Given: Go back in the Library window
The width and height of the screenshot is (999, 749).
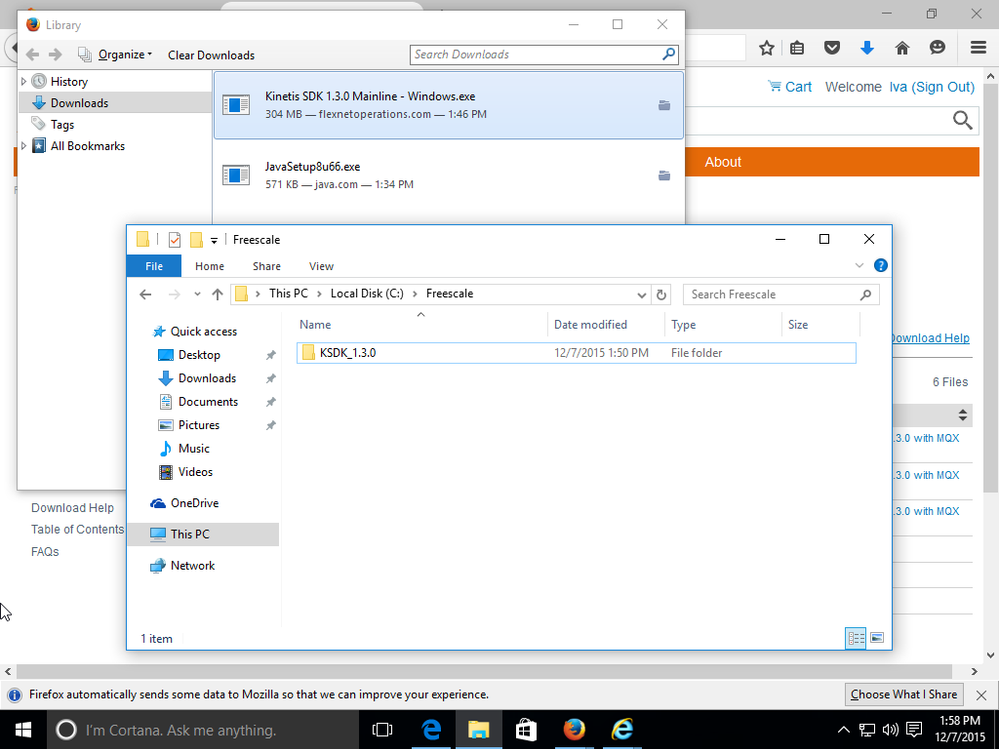Looking at the screenshot, I should 33,55.
